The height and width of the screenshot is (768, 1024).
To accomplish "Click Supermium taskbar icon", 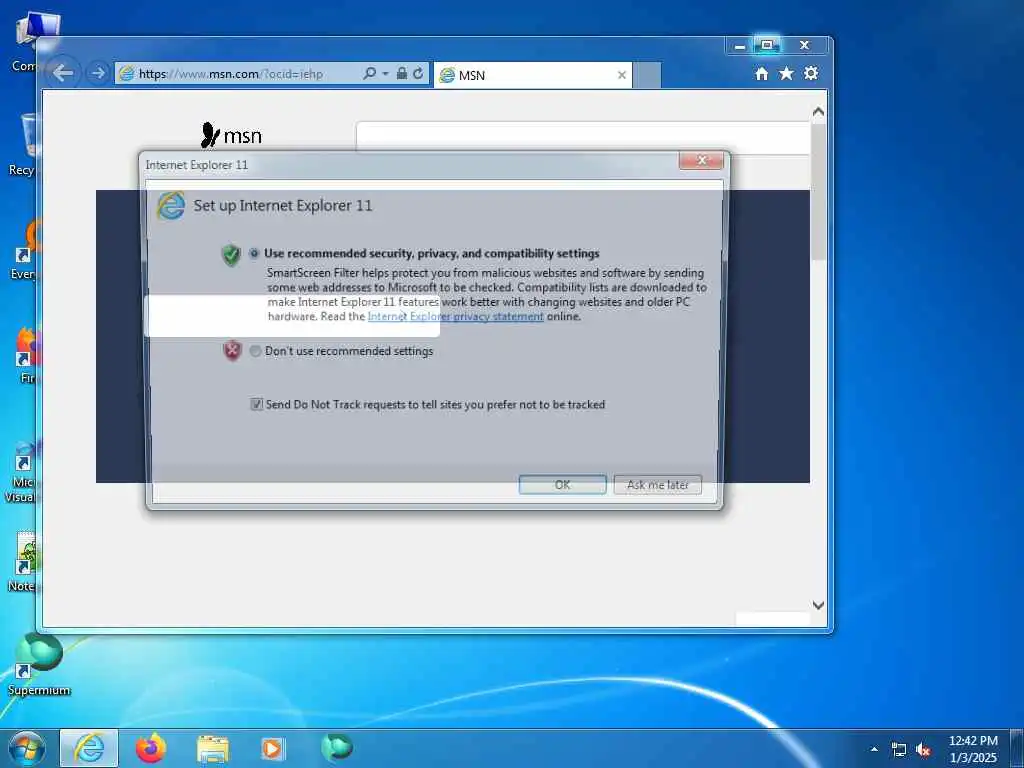I will [337, 747].
